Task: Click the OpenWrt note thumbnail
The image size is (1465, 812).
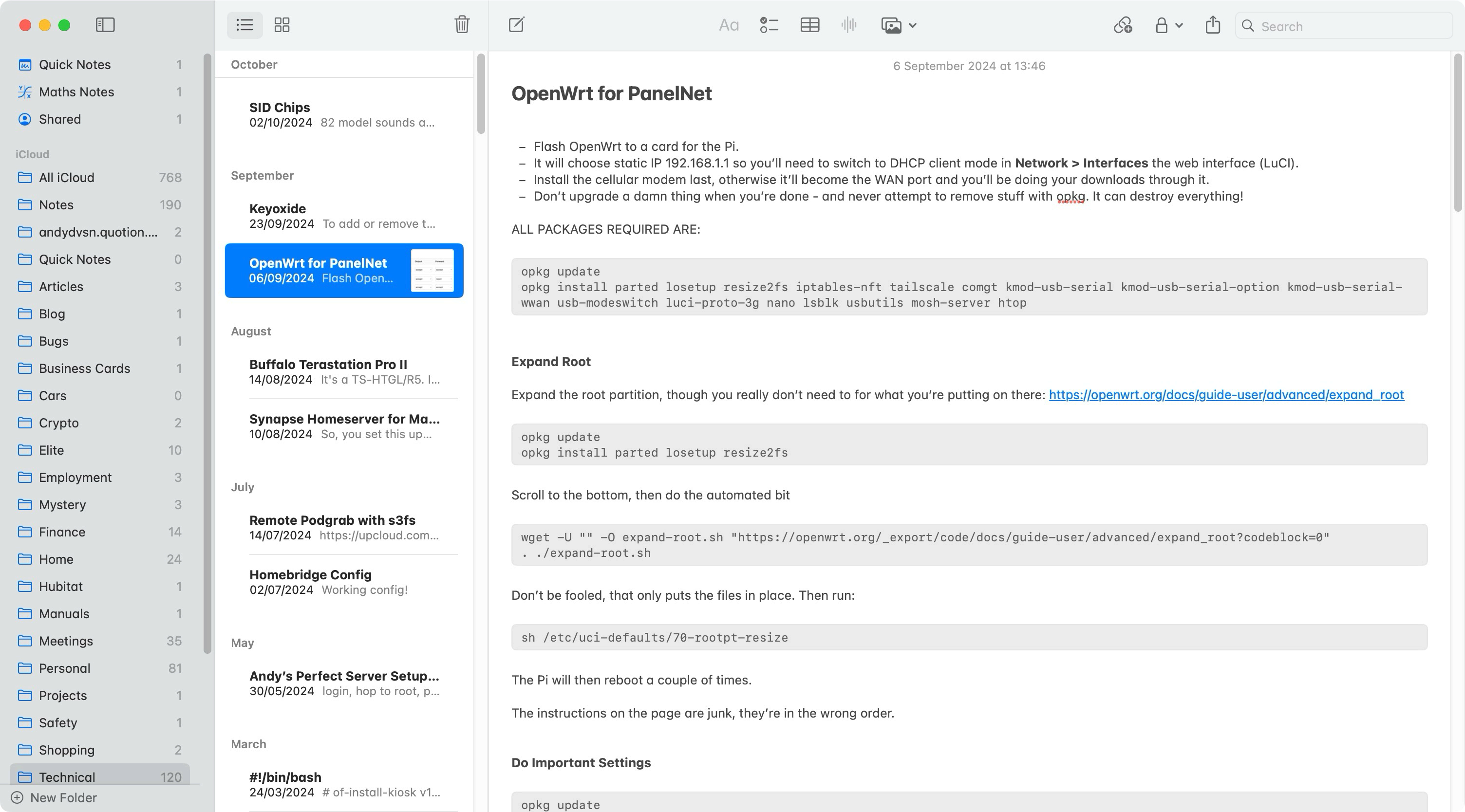Action: tap(432, 271)
